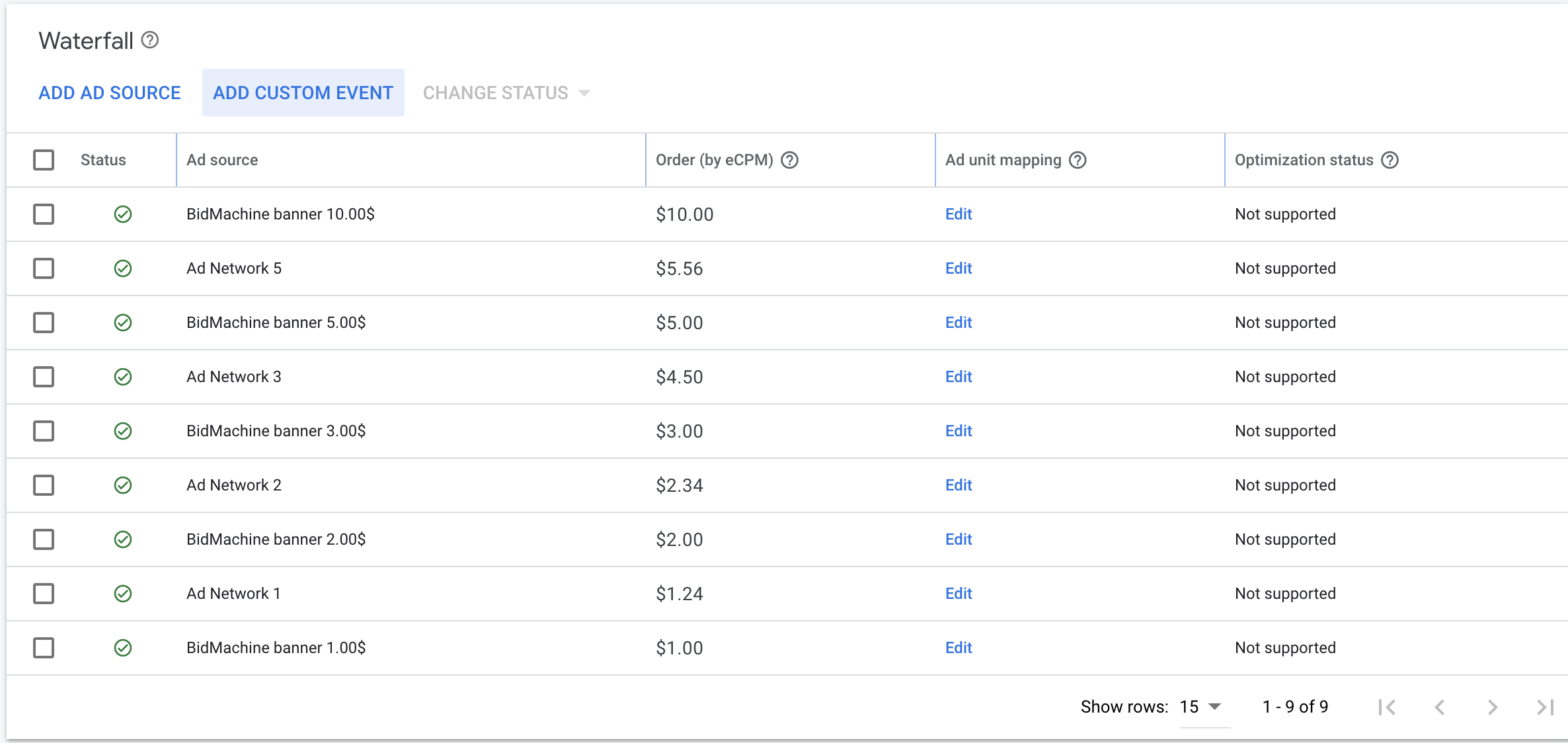Image resolution: width=1568 pixels, height=743 pixels.
Task: Toggle the select-all checkbox in header
Action: click(44, 160)
